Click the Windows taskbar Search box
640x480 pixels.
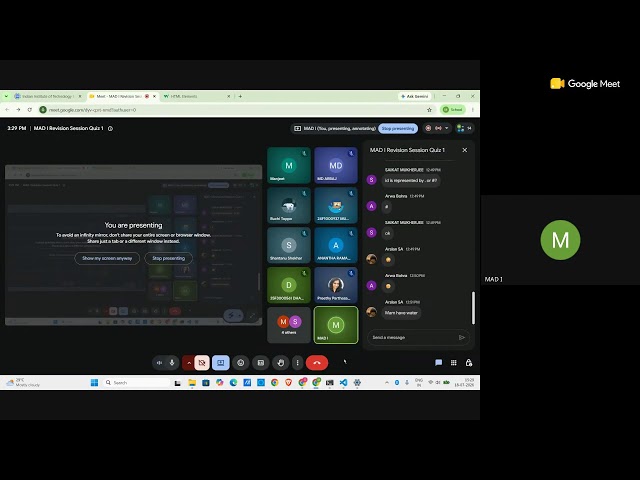(x=136, y=382)
